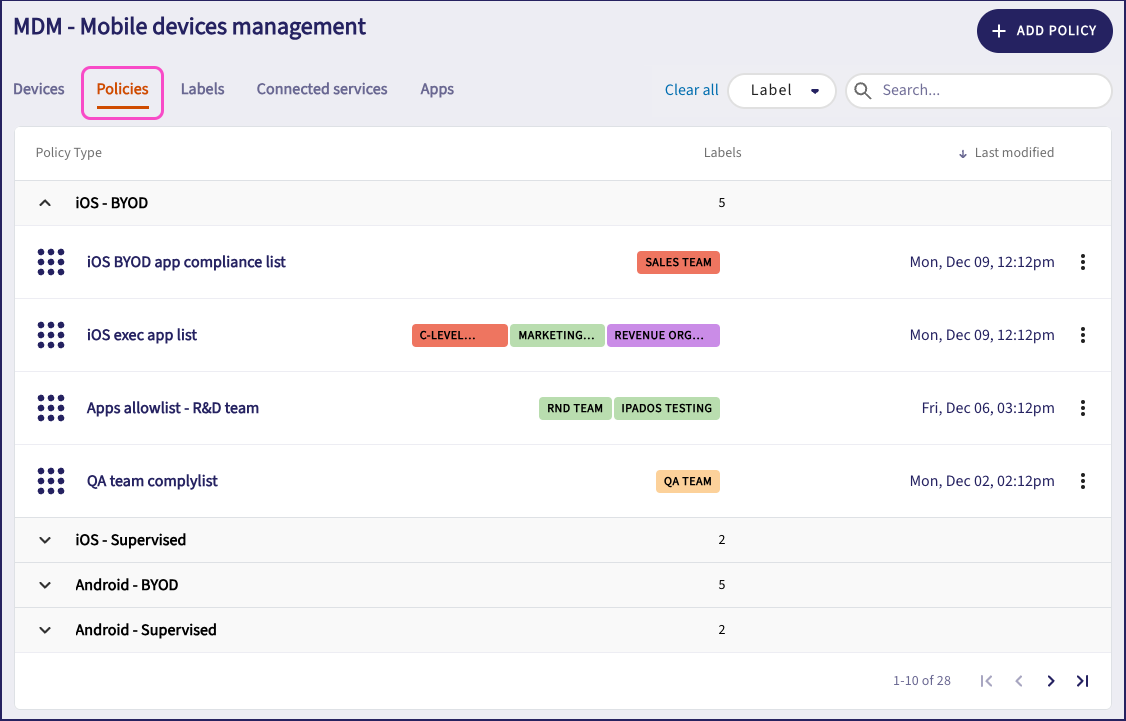Switch to the Devices tab

point(39,89)
